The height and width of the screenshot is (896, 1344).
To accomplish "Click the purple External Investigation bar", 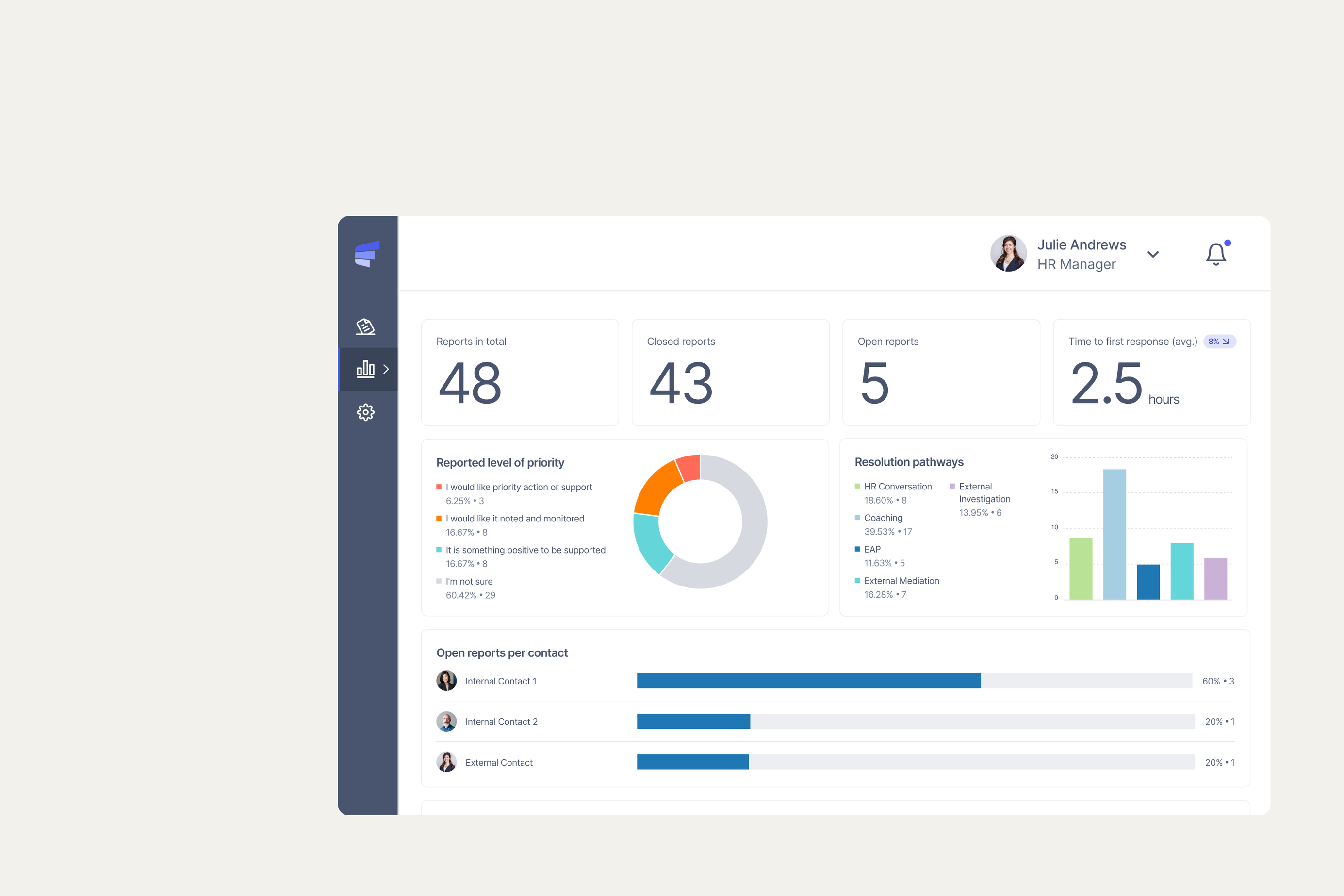I will click(1215, 579).
